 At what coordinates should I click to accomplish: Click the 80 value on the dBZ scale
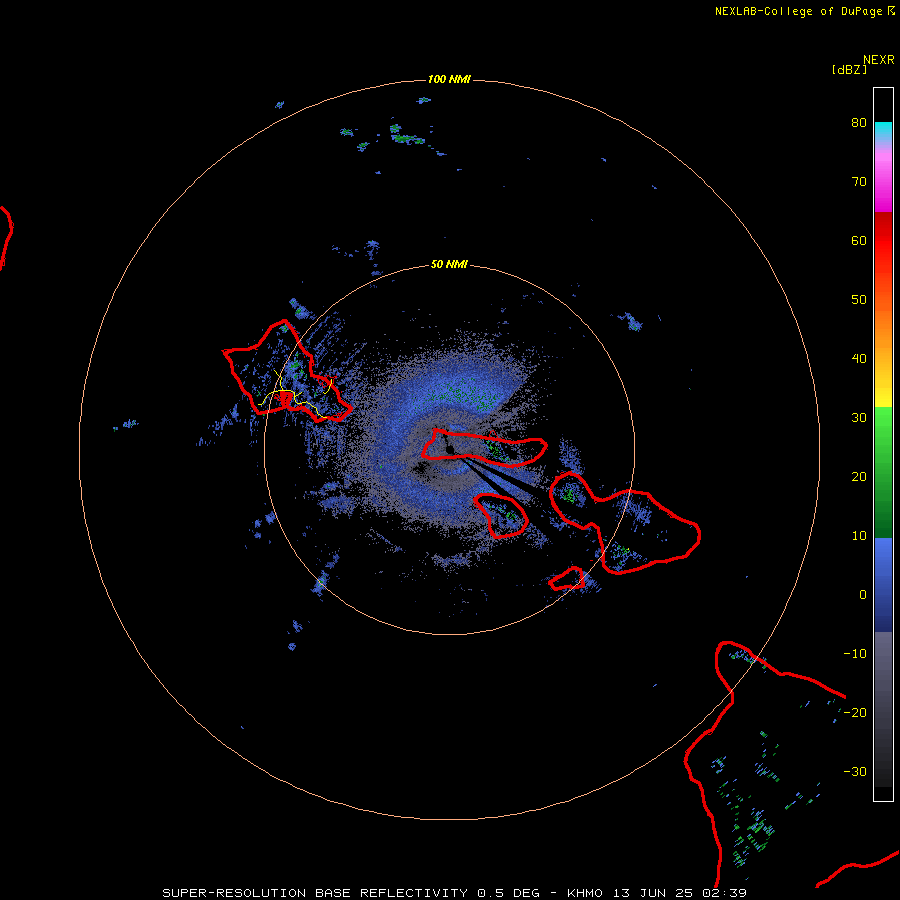[859, 123]
